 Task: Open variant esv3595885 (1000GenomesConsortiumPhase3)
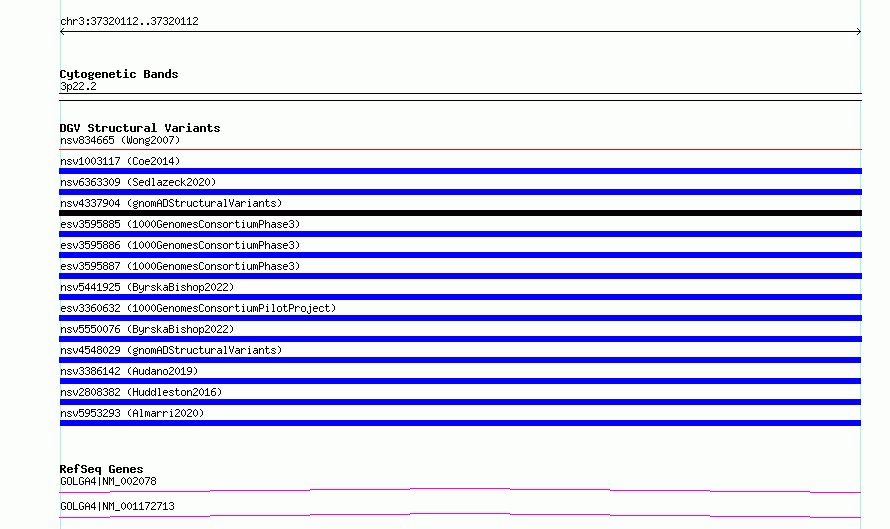pyautogui.click(x=180, y=224)
